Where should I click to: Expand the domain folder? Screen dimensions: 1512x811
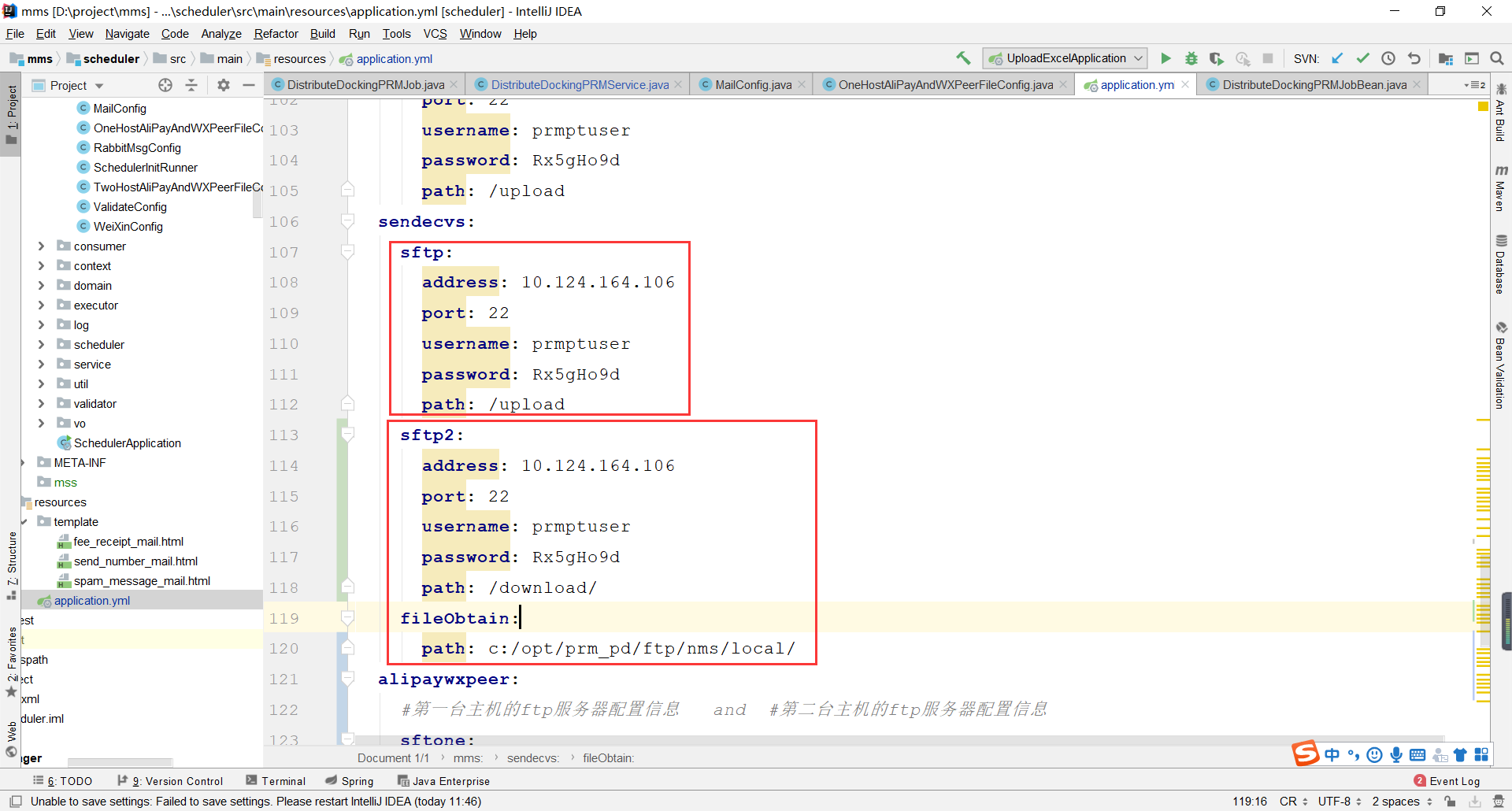(41, 286)
